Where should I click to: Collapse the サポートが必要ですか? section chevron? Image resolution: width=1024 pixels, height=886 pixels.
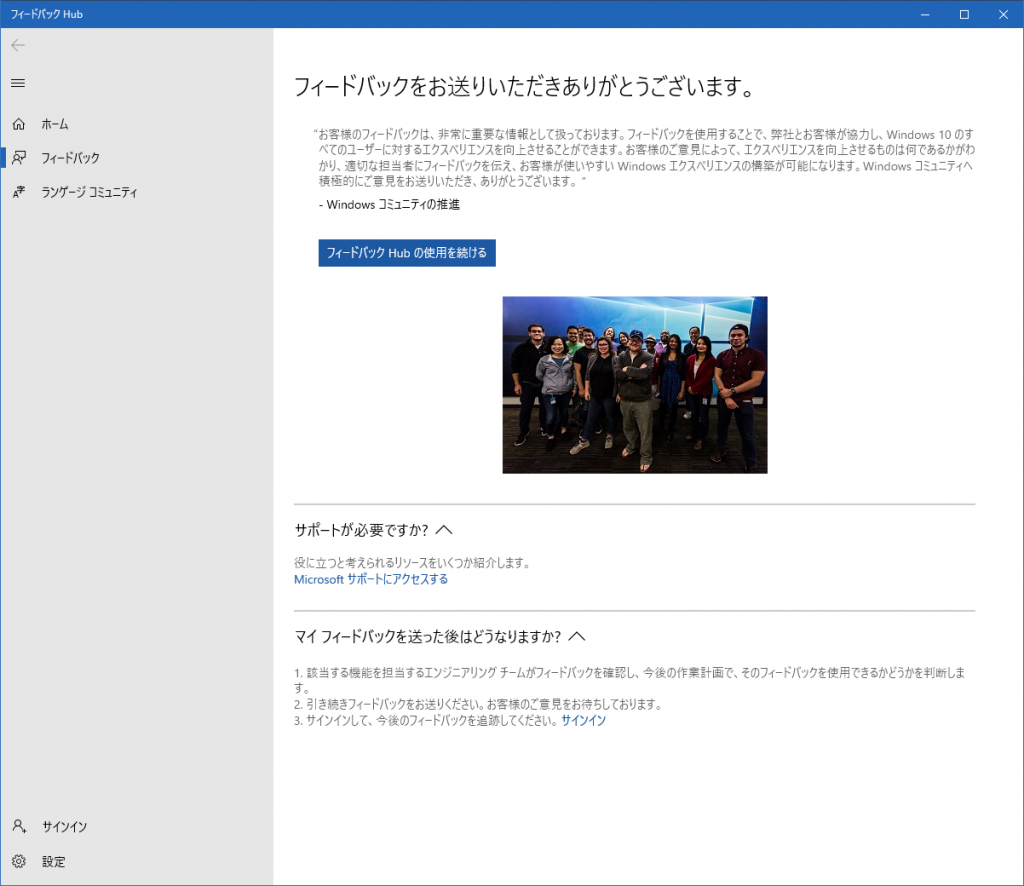[x=445, y=529]
